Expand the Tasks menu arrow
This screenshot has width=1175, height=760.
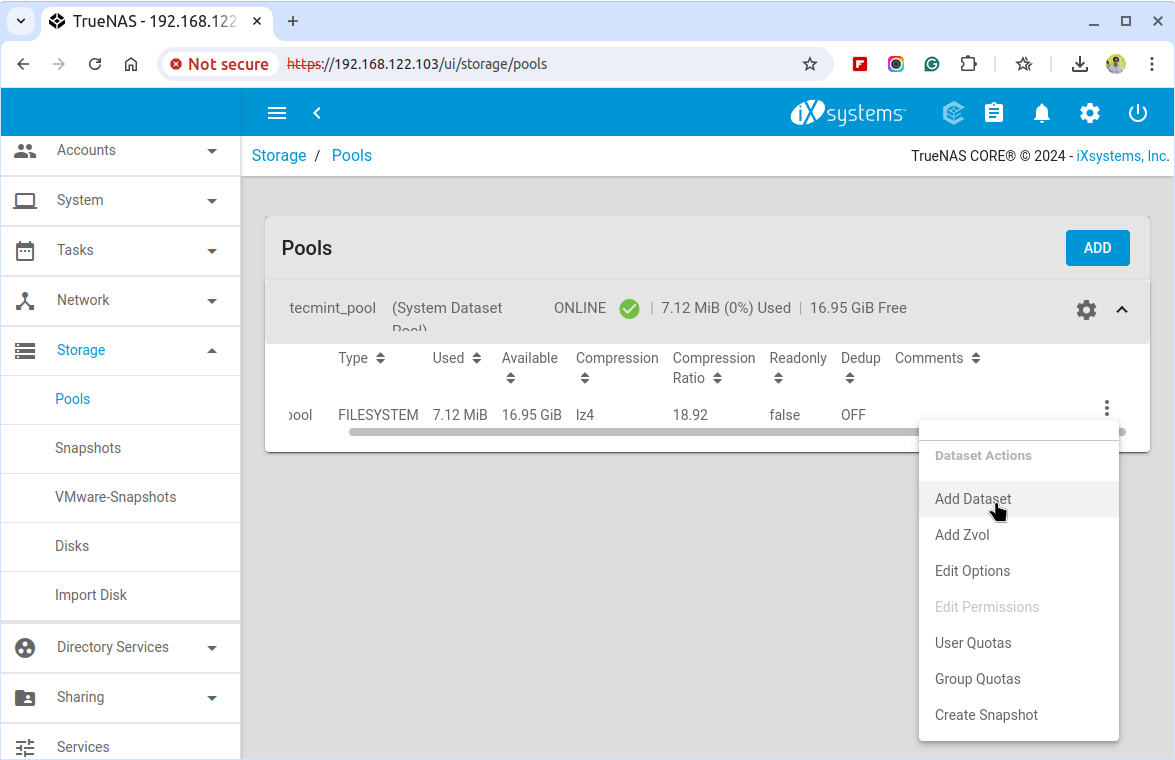pos(212,251)
